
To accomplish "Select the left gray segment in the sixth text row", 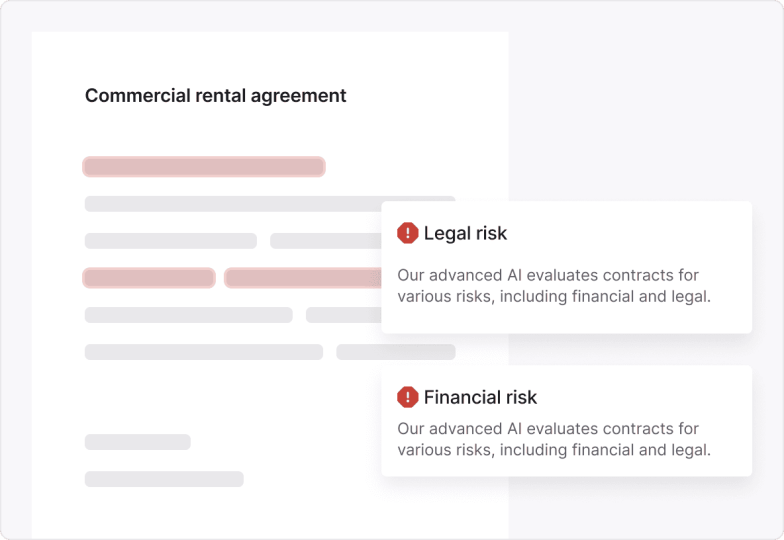I will pyautogui.click(x=203, y=352).
